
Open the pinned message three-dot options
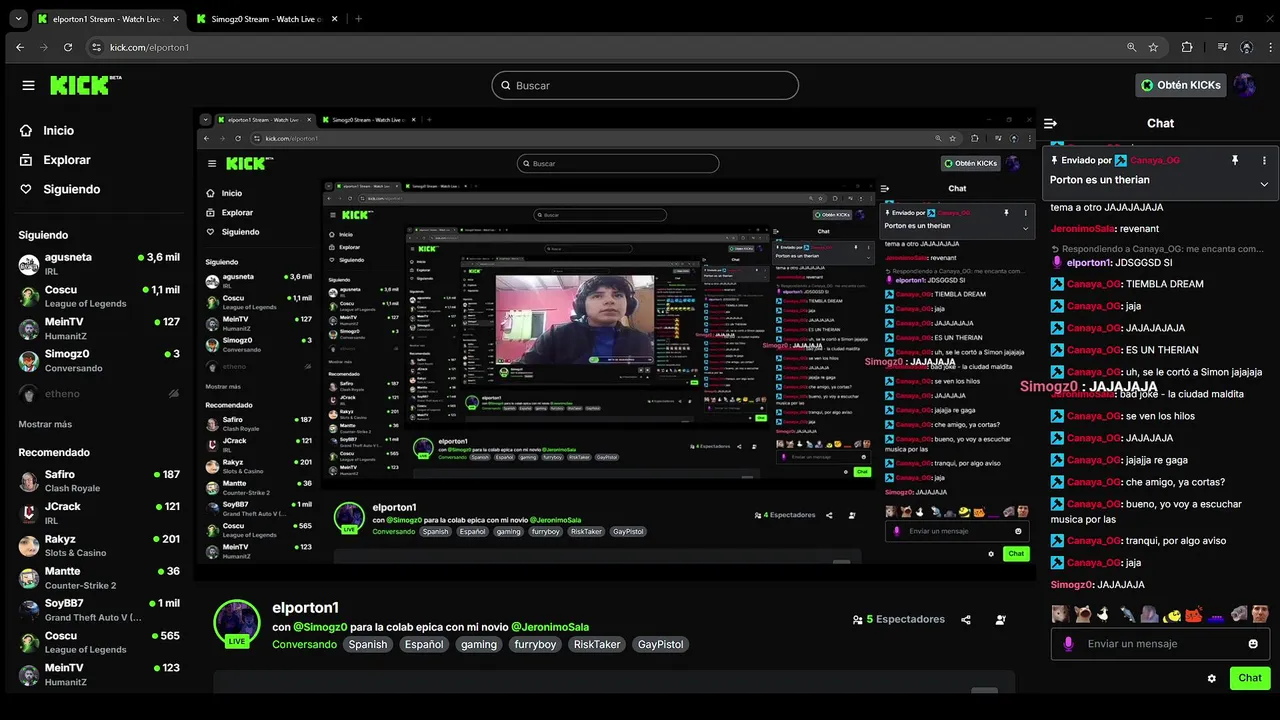pyautogui.click(x=1264, y=160)
